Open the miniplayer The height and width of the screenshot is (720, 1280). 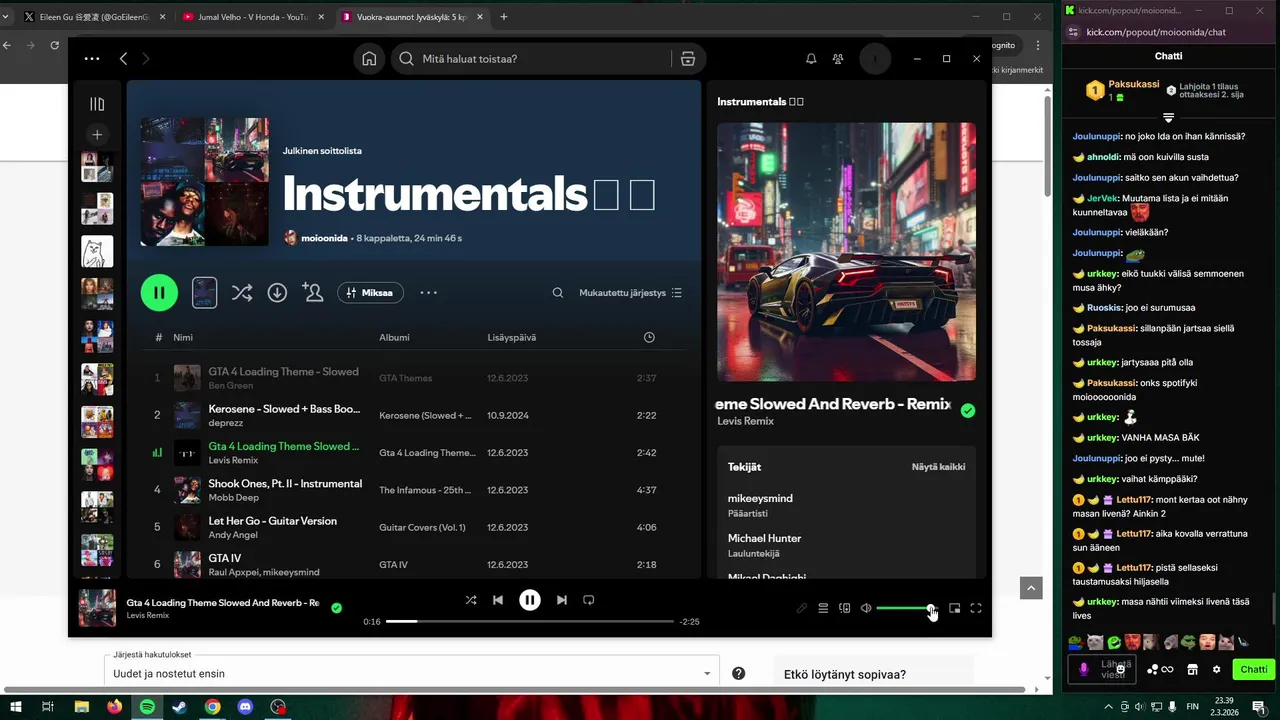coord(955,608)
